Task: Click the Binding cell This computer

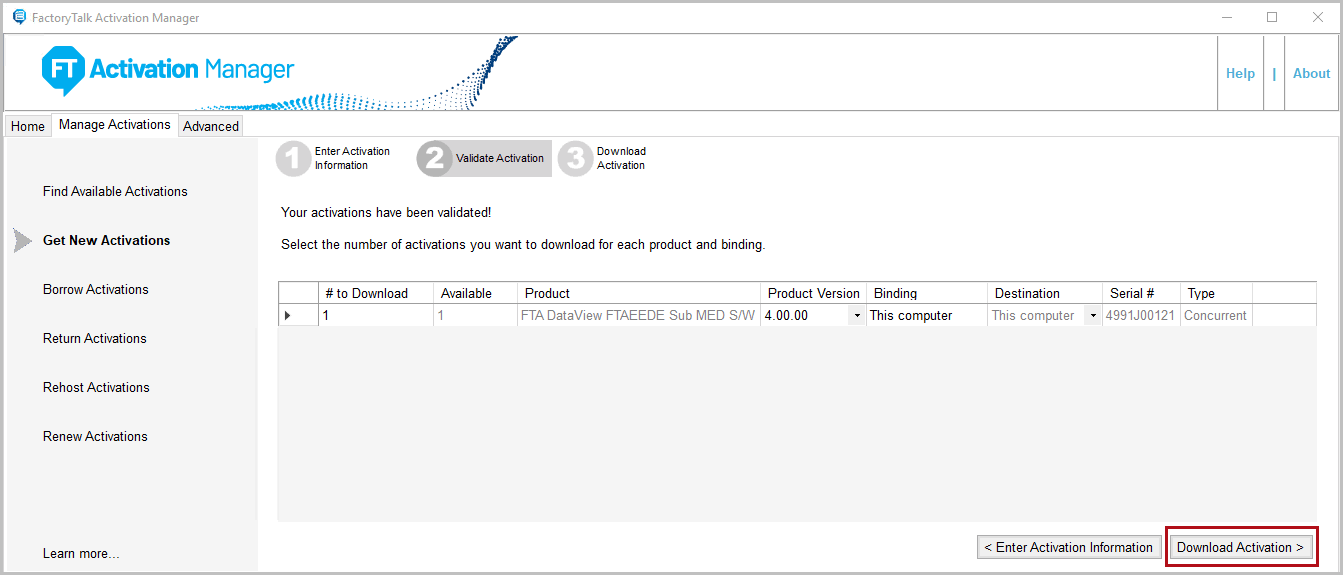Action: (927, 315)
